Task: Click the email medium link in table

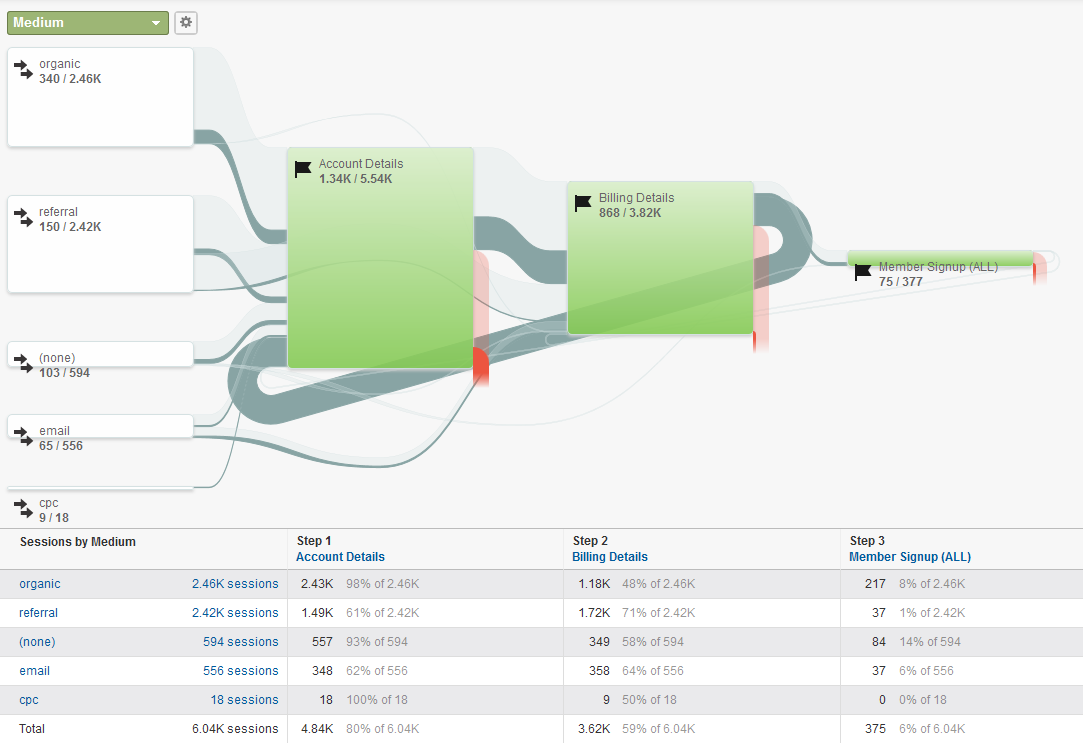Action: [35, 671]
